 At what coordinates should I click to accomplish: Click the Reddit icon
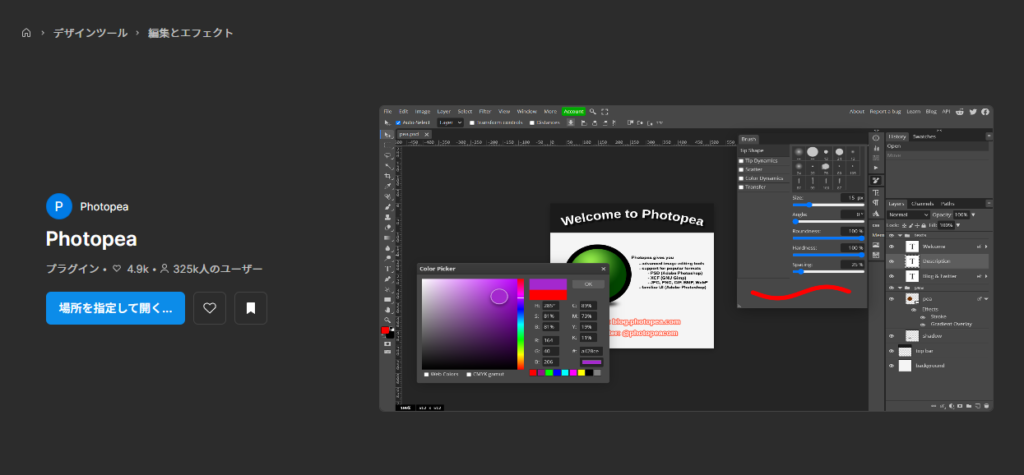959,112
